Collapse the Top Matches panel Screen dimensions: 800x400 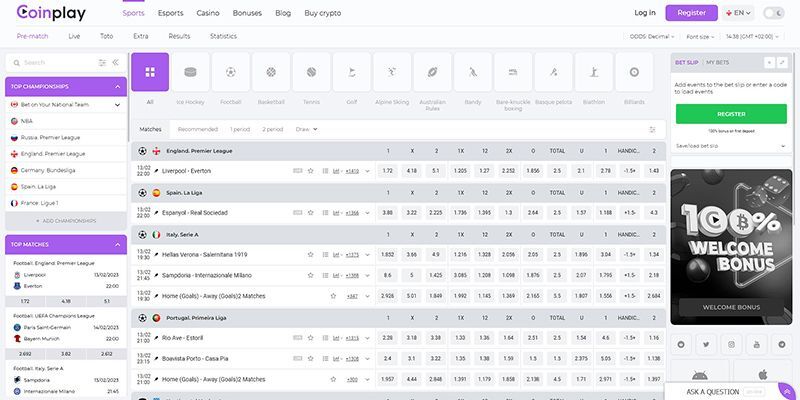click(118, 245)
